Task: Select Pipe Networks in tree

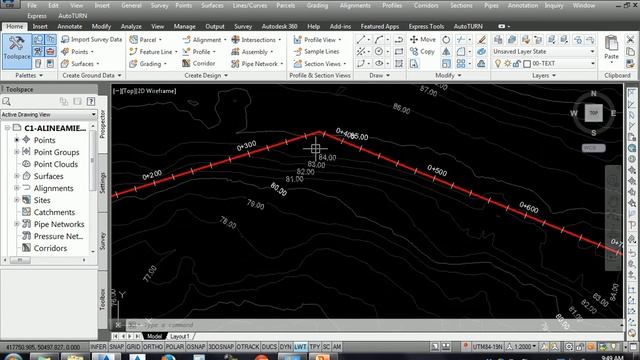Action: coord(59,224)
